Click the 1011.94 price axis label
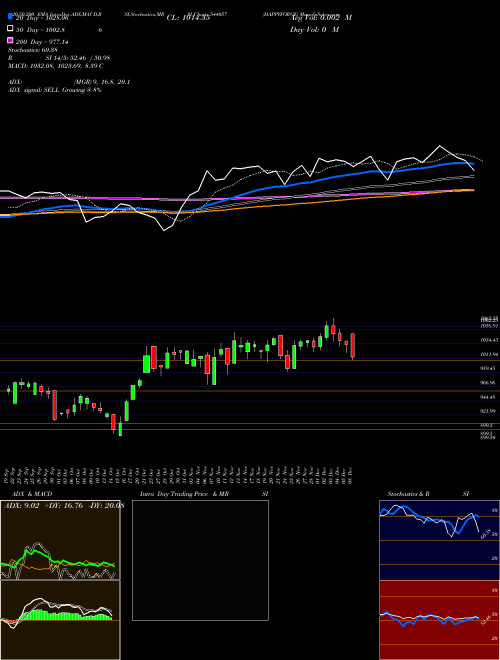500x660 pixels. coord(489,354)
